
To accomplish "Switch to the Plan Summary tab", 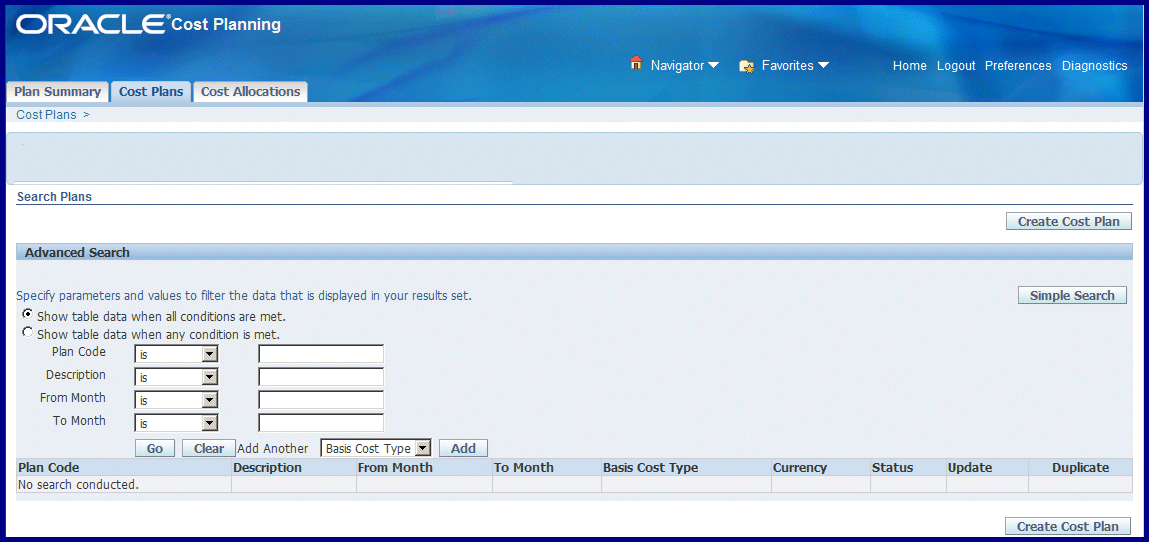I will coord(57,92).
